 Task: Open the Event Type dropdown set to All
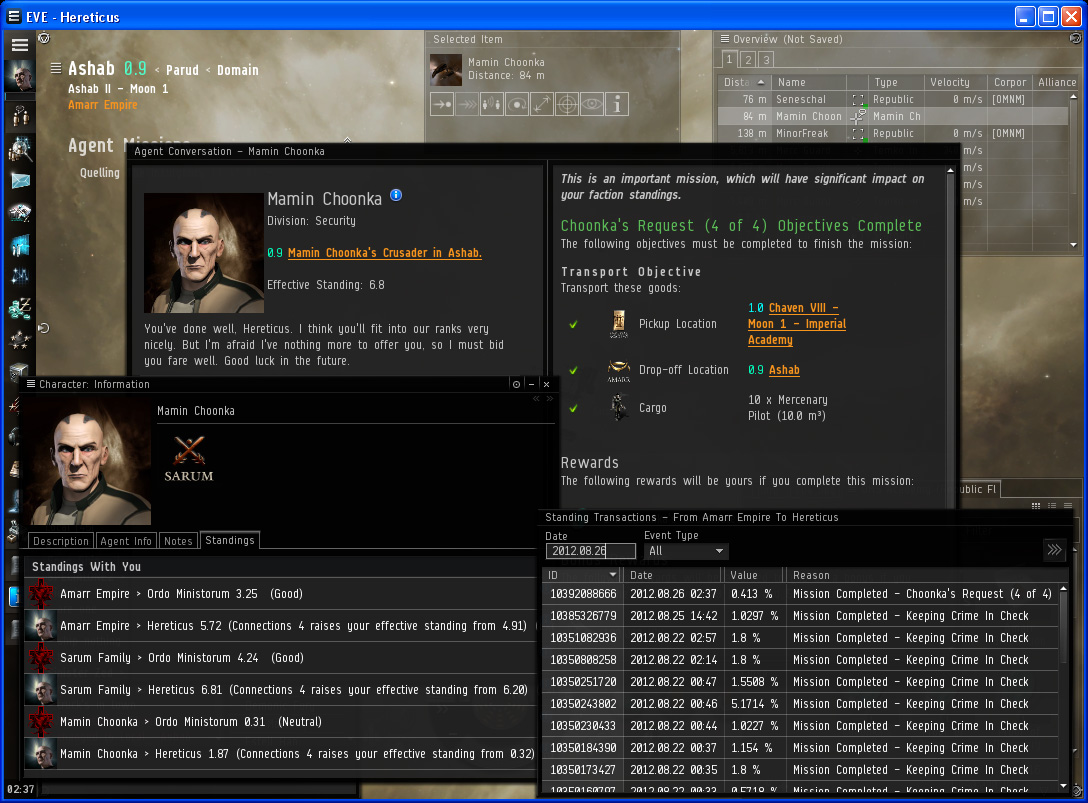point(686,551)
